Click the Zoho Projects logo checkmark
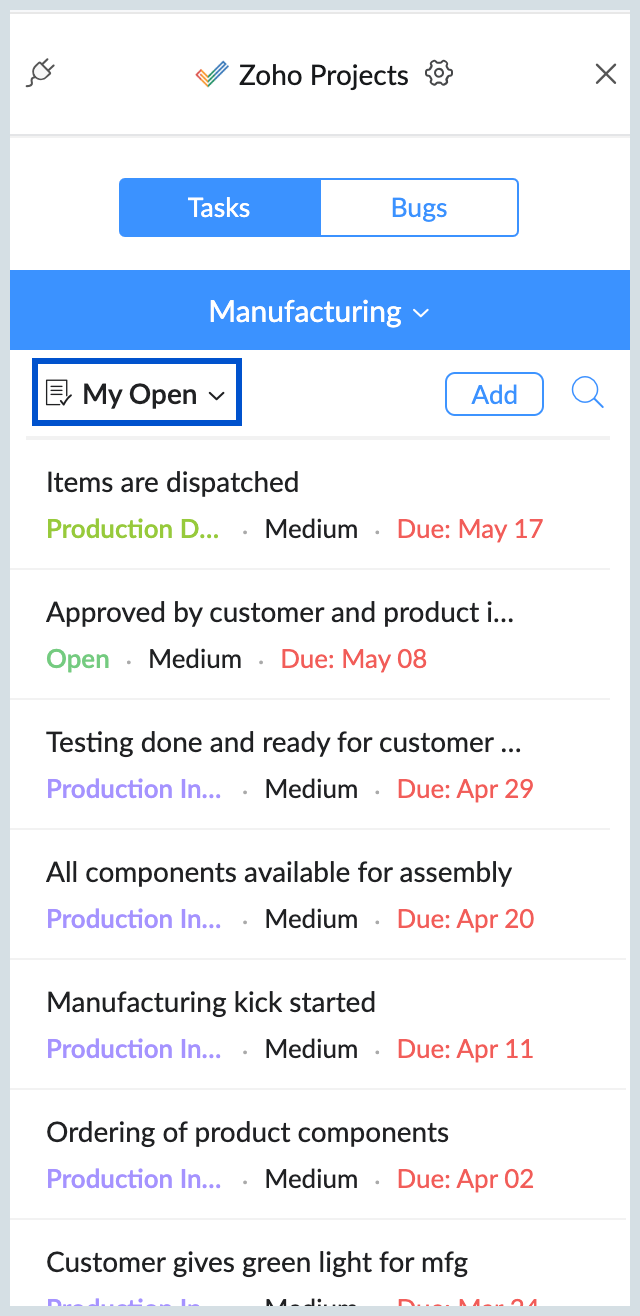The image size is (640, 1316). (x=212, y=75)
